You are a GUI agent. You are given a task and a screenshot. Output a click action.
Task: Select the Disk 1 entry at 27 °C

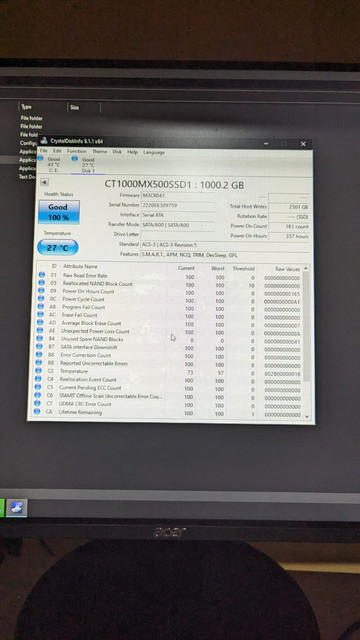coord(84,164)
